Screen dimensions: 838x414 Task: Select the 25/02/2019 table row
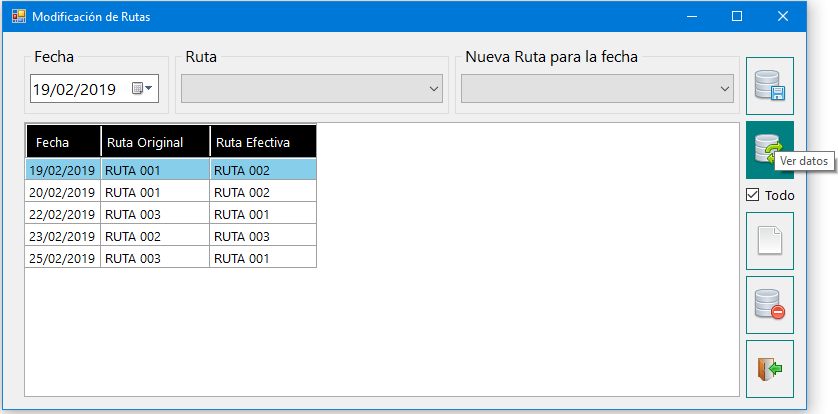point(170,259)
